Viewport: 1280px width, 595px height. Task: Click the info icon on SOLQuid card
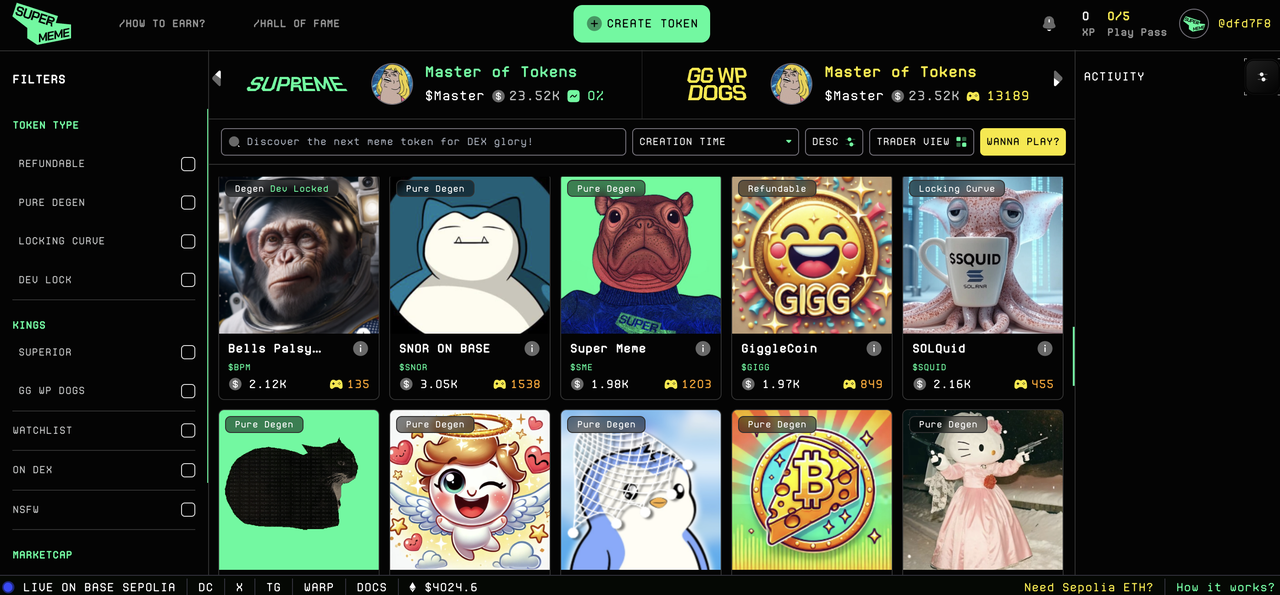[x=1044, y=348]
